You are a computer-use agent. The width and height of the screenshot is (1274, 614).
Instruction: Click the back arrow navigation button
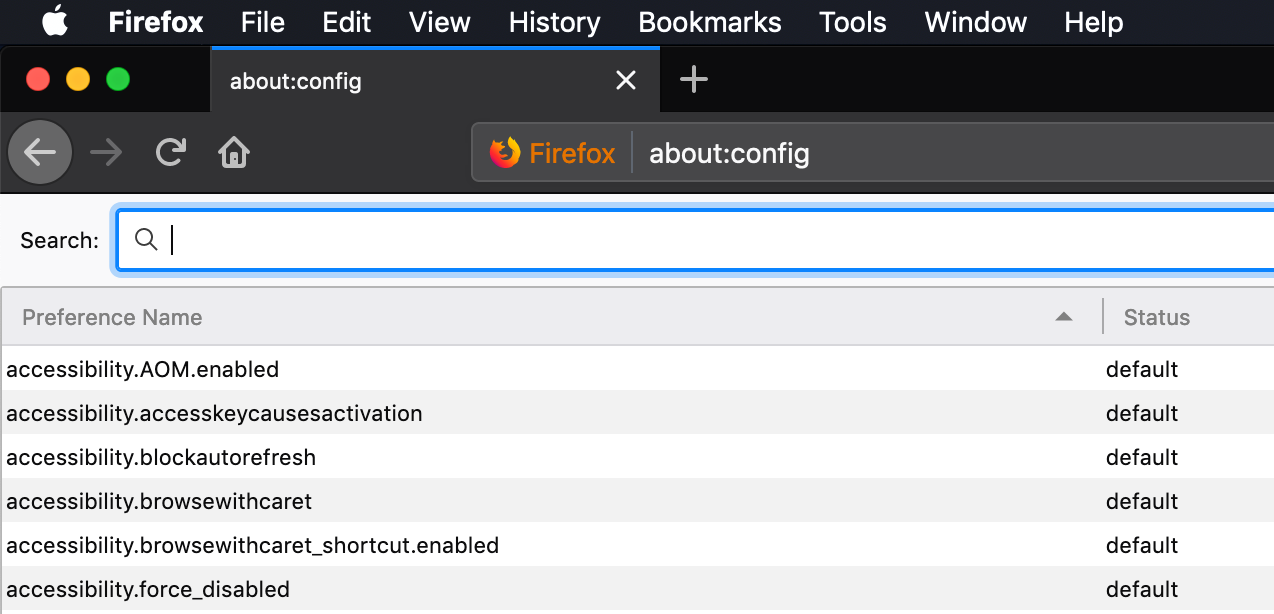pyautogui.click(x=40, y=153)
